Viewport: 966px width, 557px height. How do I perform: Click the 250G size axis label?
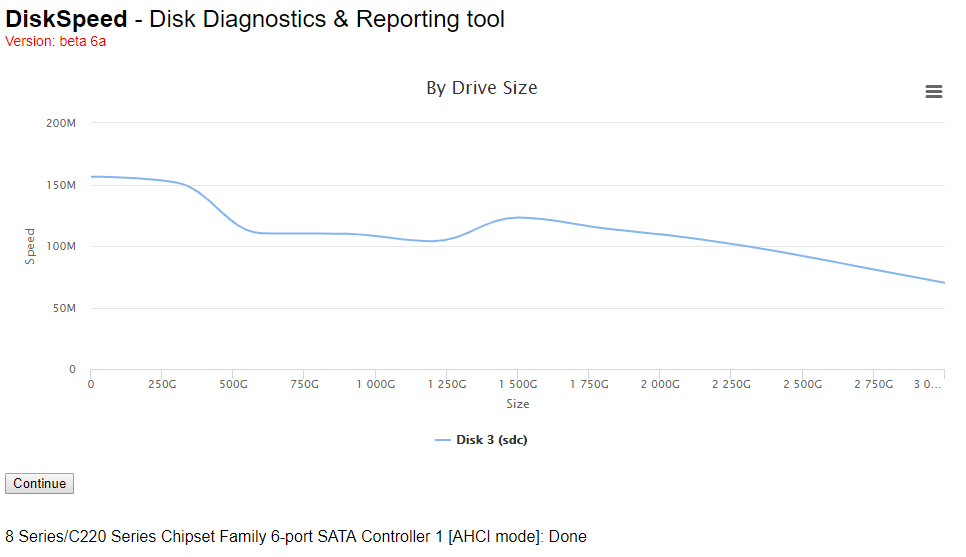[x=162, y=384]
